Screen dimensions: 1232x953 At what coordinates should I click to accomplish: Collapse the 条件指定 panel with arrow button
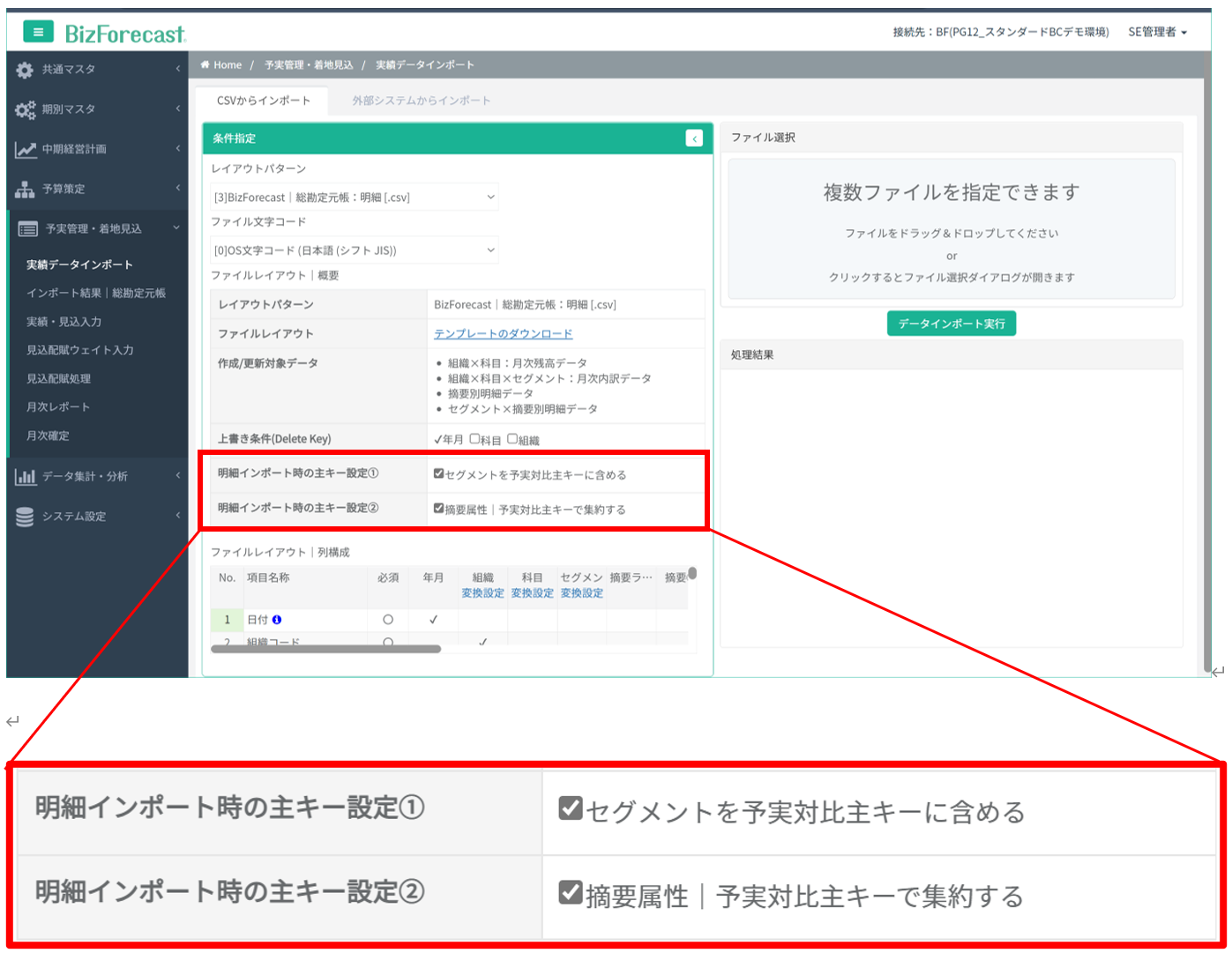pos(694,138)
